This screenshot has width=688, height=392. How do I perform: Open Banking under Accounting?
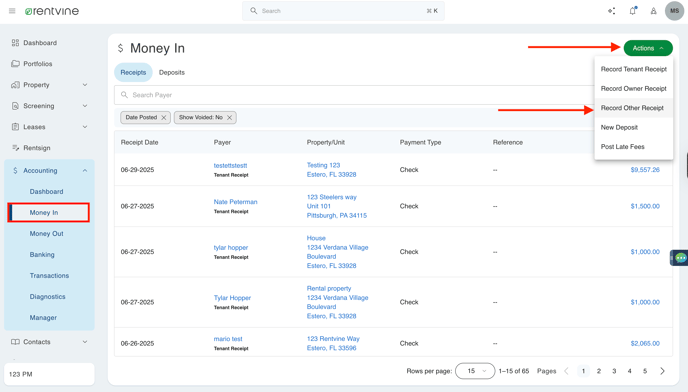[x=42, y=255]
